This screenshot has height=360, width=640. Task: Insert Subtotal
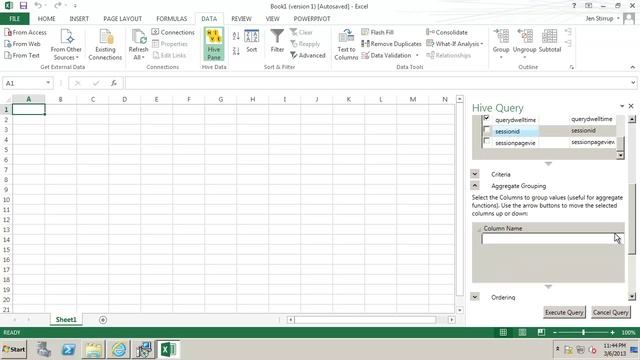tap(550, 41)
